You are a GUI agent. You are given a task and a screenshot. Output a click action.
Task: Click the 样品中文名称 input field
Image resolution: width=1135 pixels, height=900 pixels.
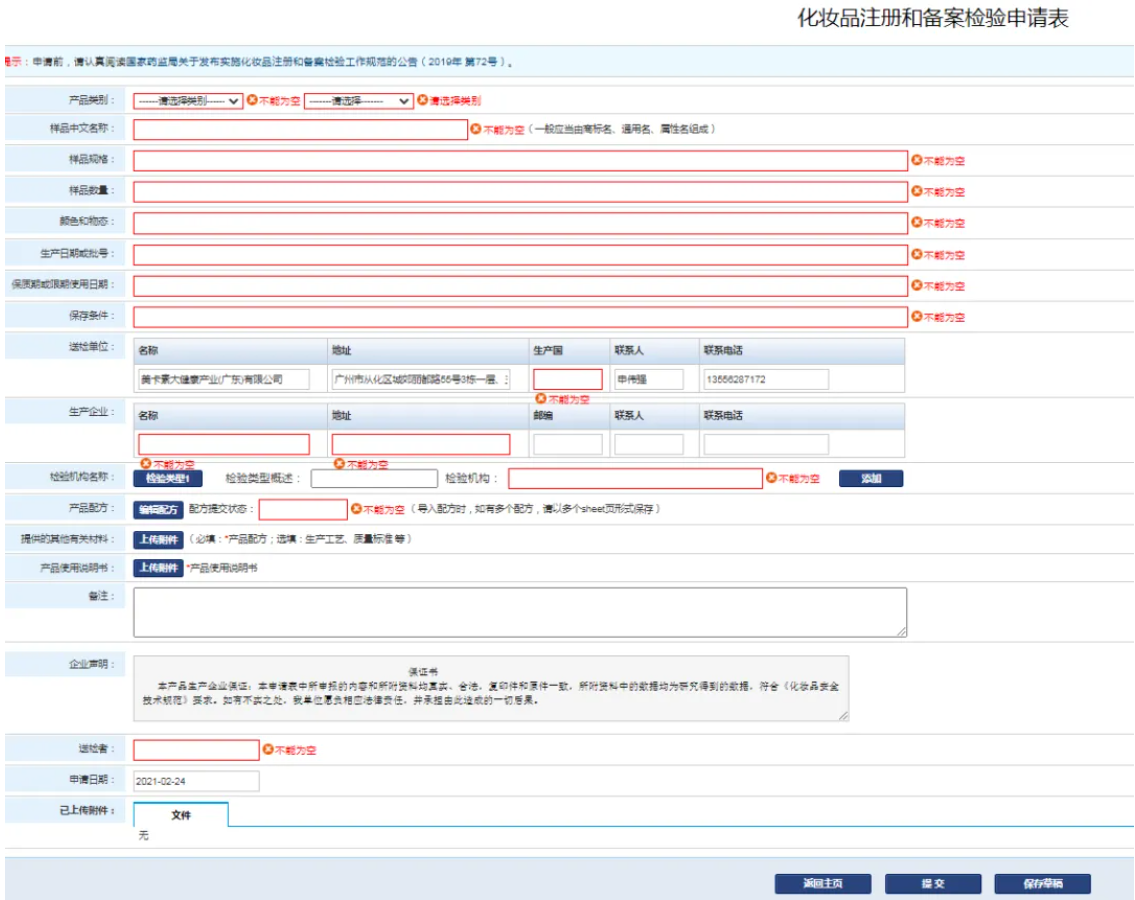click(x=300, y=130)
